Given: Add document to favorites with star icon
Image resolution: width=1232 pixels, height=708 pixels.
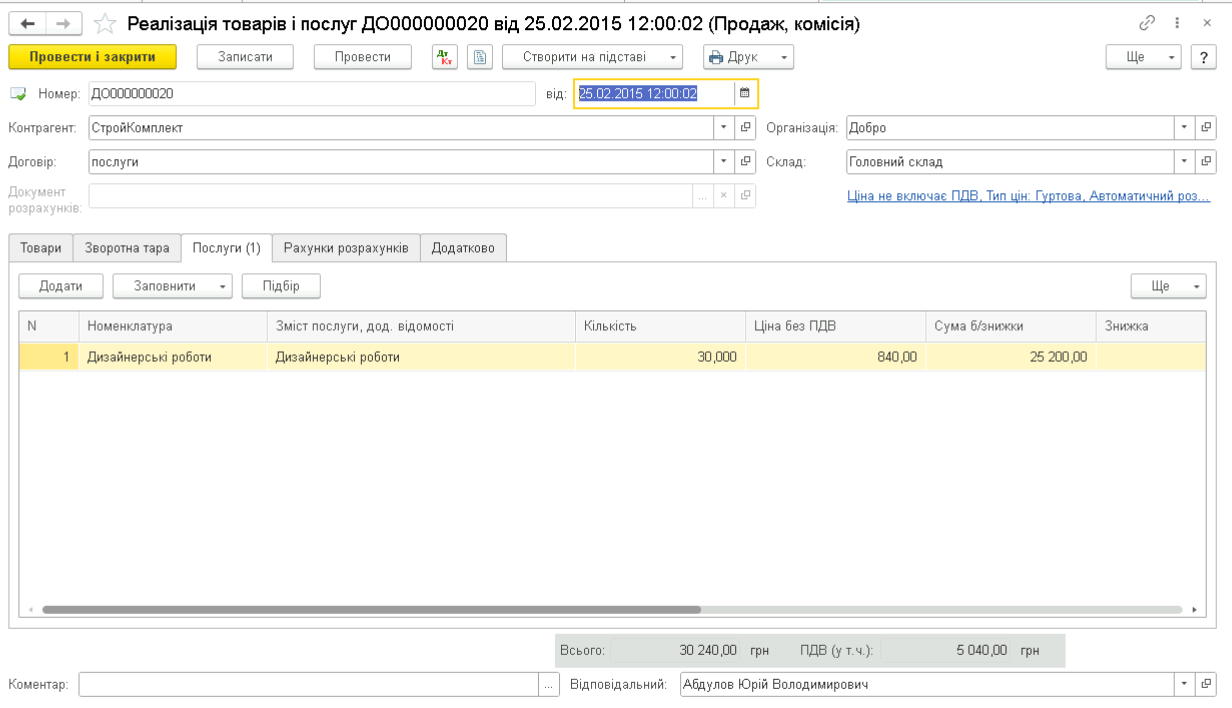Looking at the screenshot, I should tap(106, 23).
